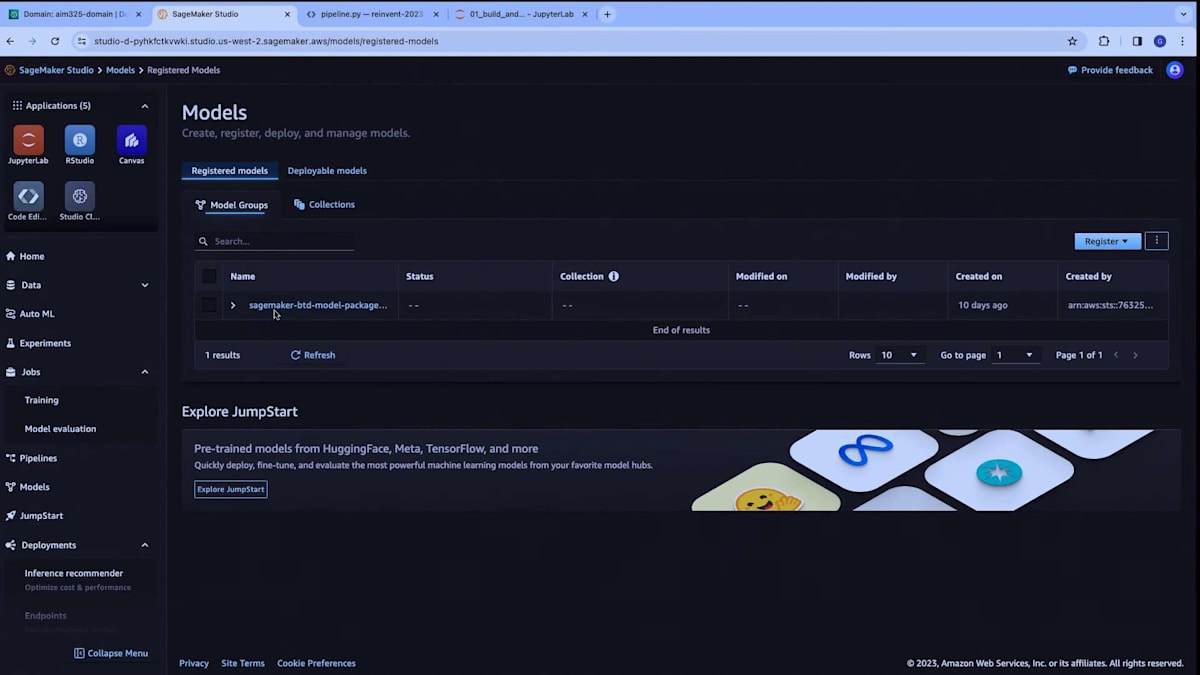Open the three-dot more options menu
This screenshot has height=675, width=1200.
[x=1156, y=241]
